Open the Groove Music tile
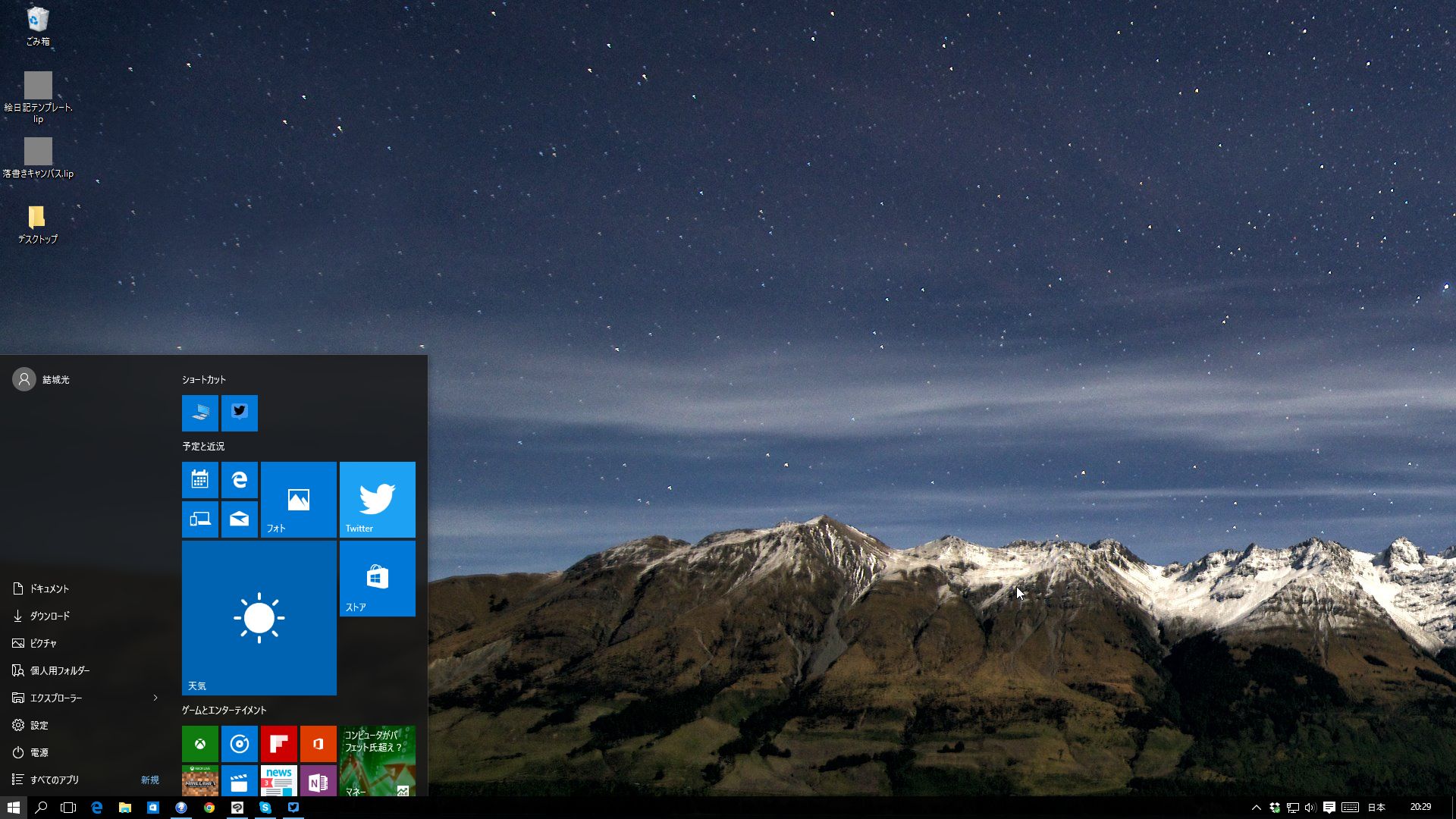This screenshot has width=1456, height=819. pyautogui.click(x=239, y=743)
